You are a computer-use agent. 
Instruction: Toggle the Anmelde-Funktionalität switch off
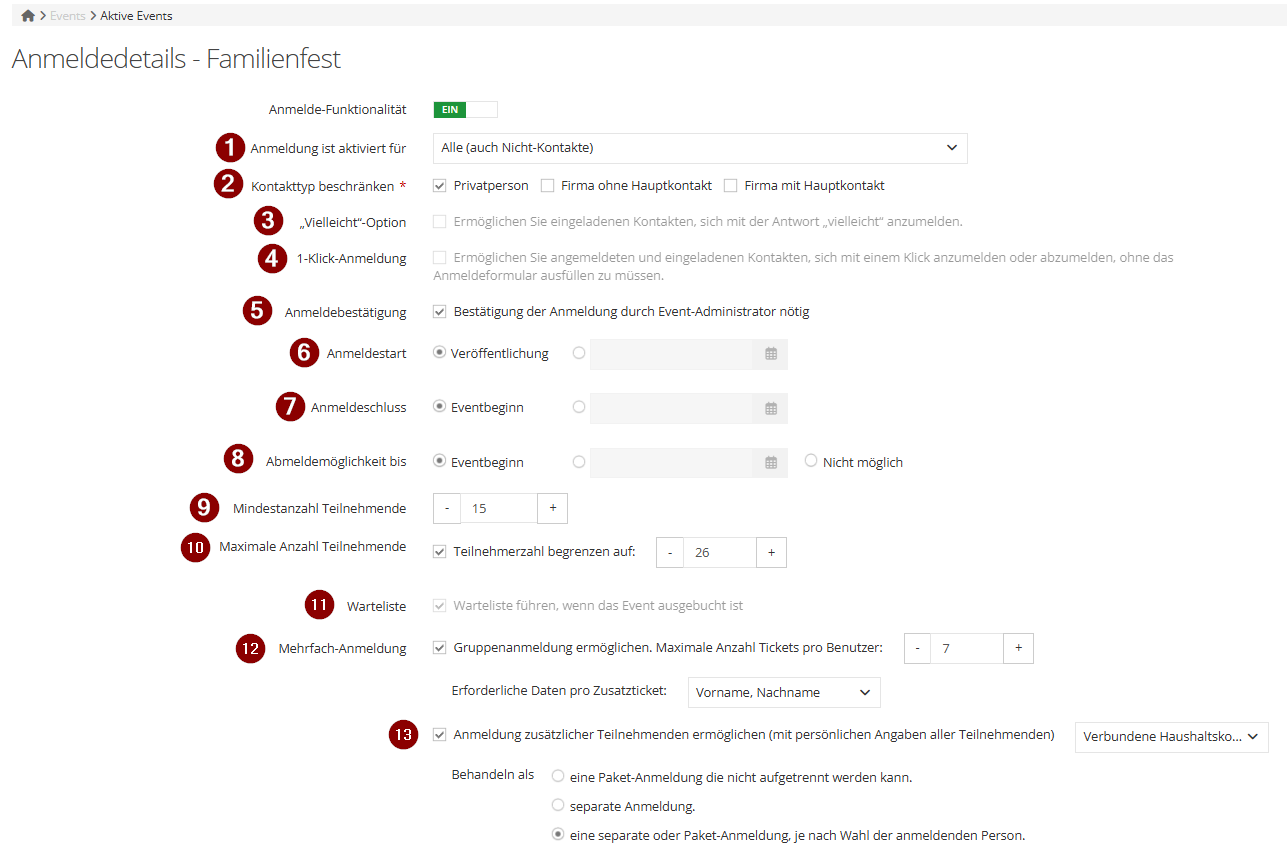465,110
